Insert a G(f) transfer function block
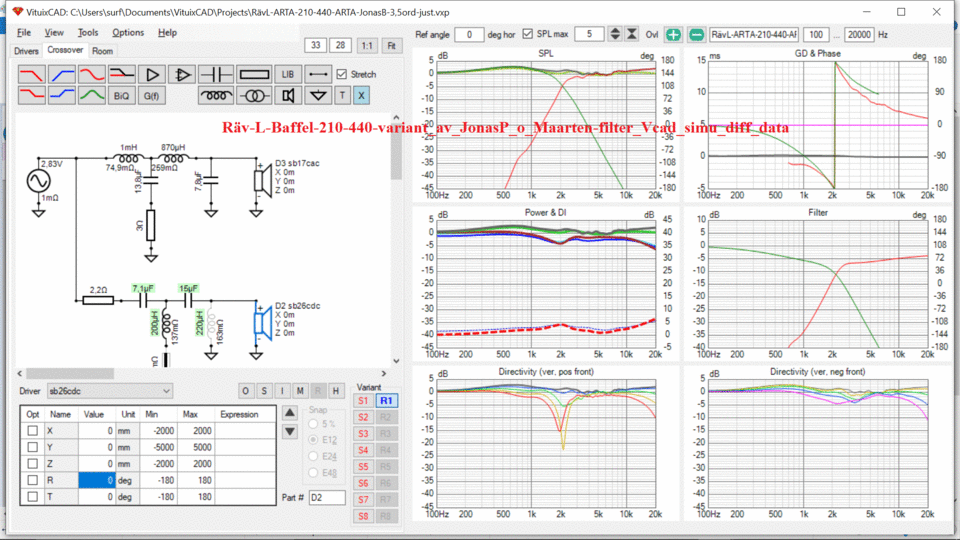Viewport: 960px width, 540px height. coord(152,96)
